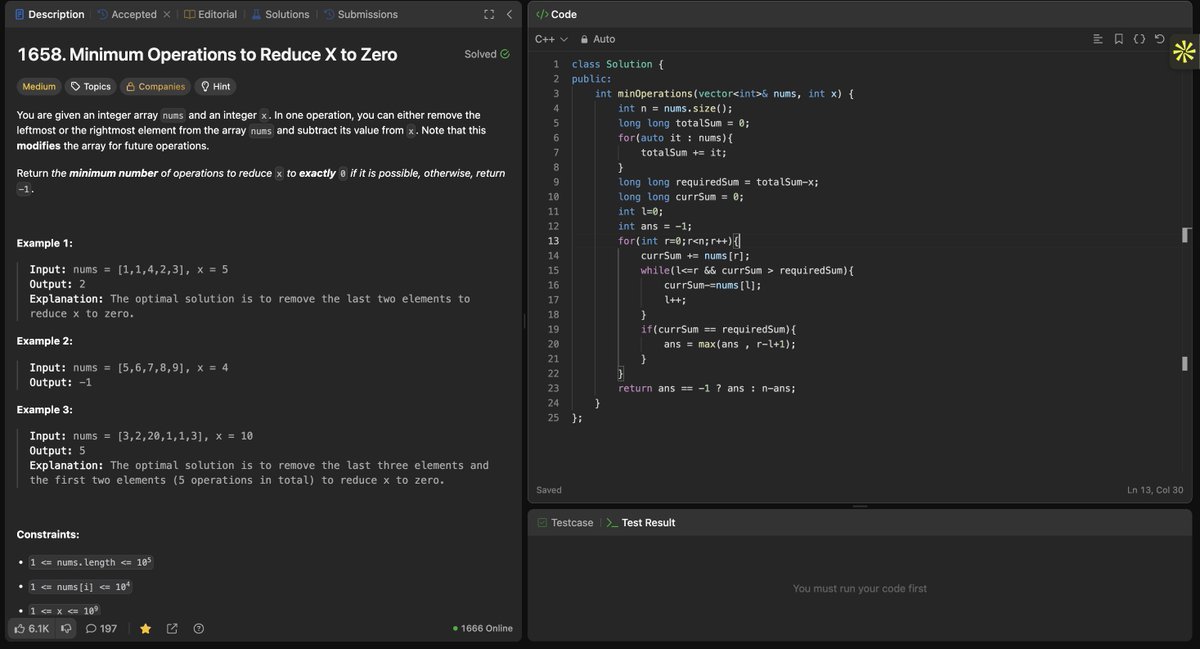Place cursor on 'long long requiredSum' code line
The height and width of the screenshot is (649, 1200).
(x=719, y=182)
